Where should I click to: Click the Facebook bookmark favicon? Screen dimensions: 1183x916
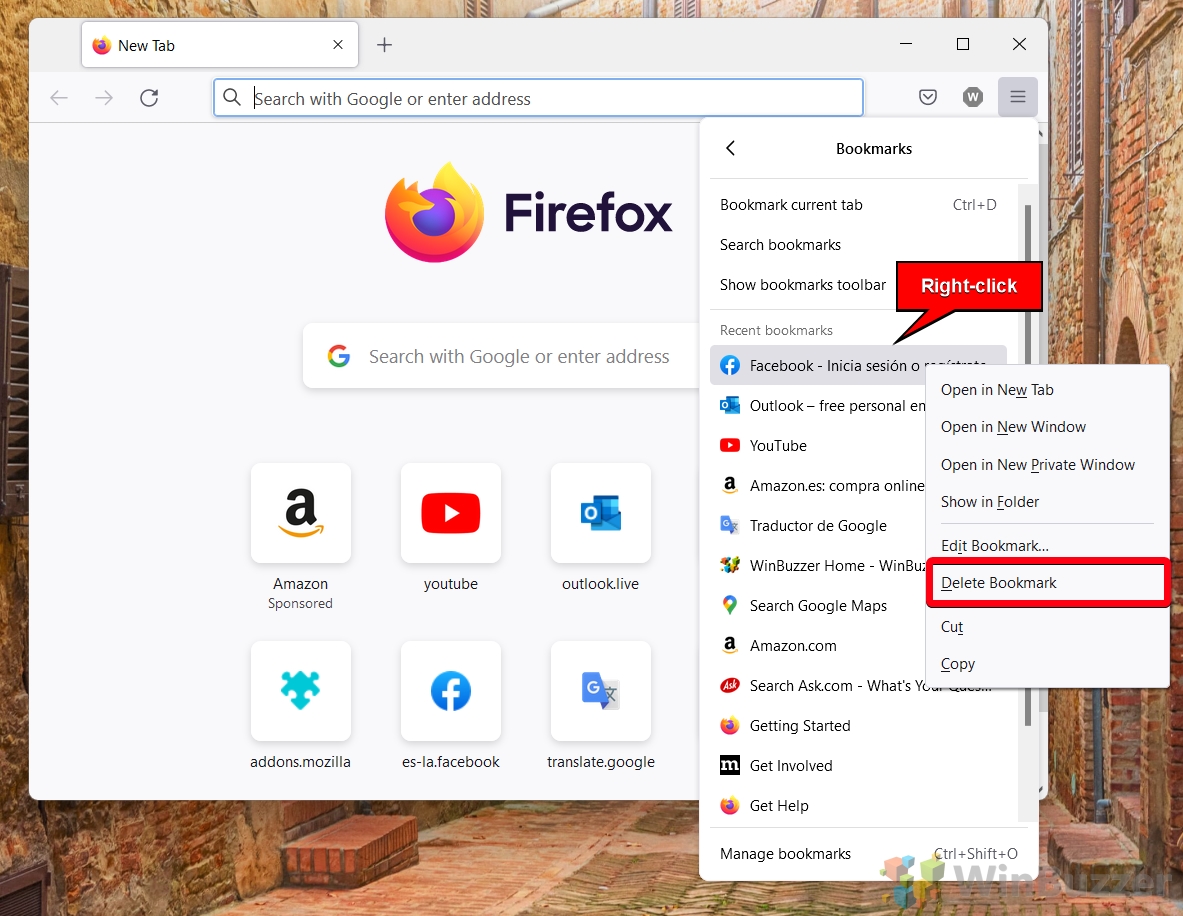[730, 365]
